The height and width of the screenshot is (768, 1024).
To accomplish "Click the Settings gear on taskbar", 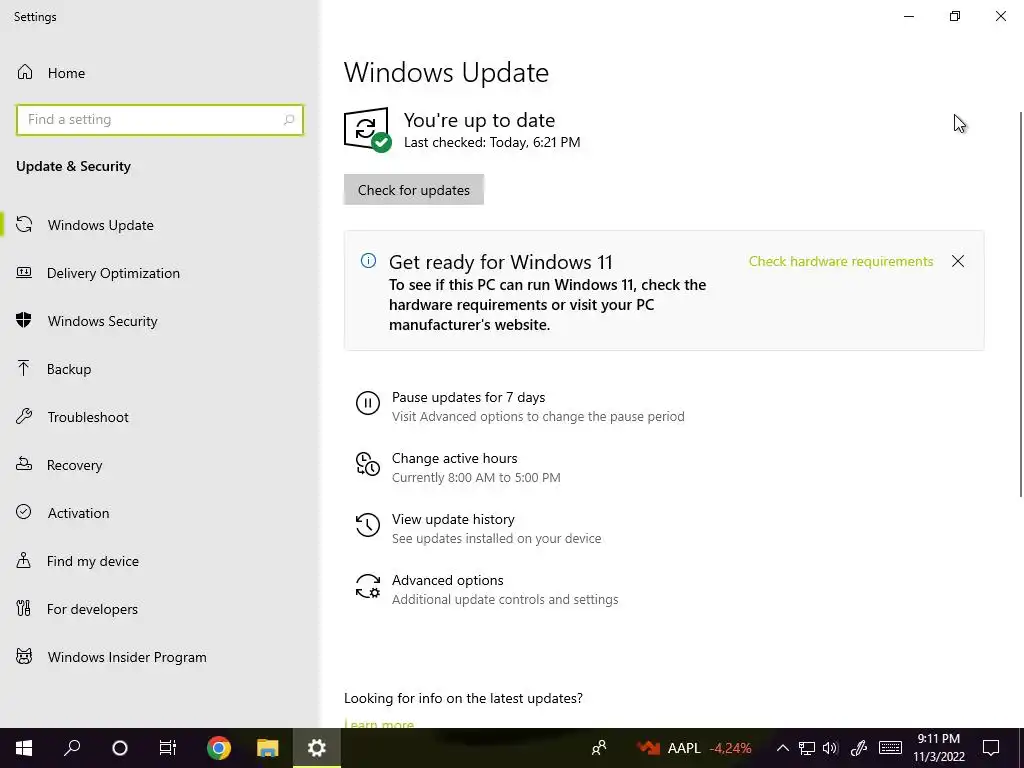I will coord(317,748).
